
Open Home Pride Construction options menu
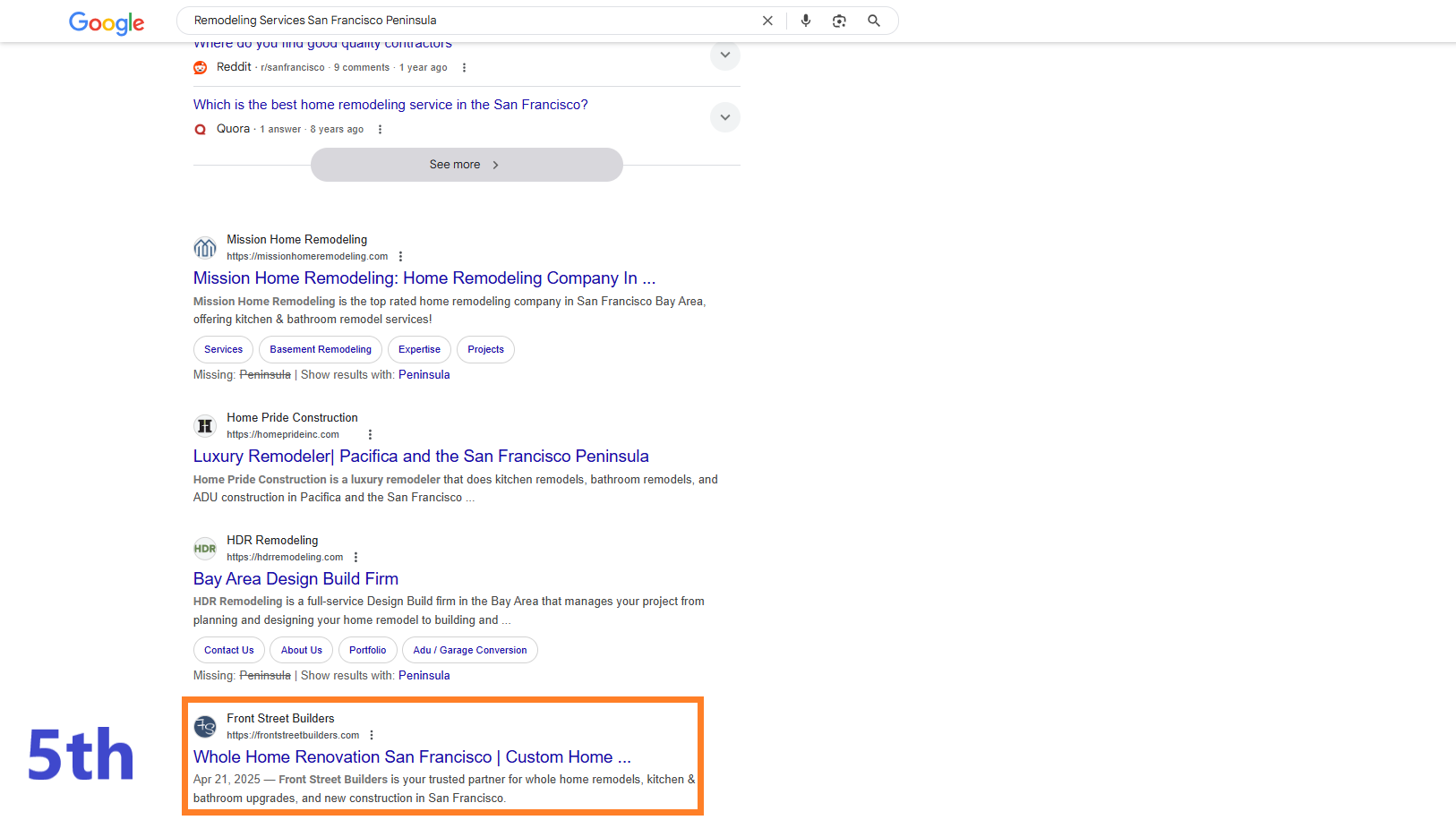(370, 435)
